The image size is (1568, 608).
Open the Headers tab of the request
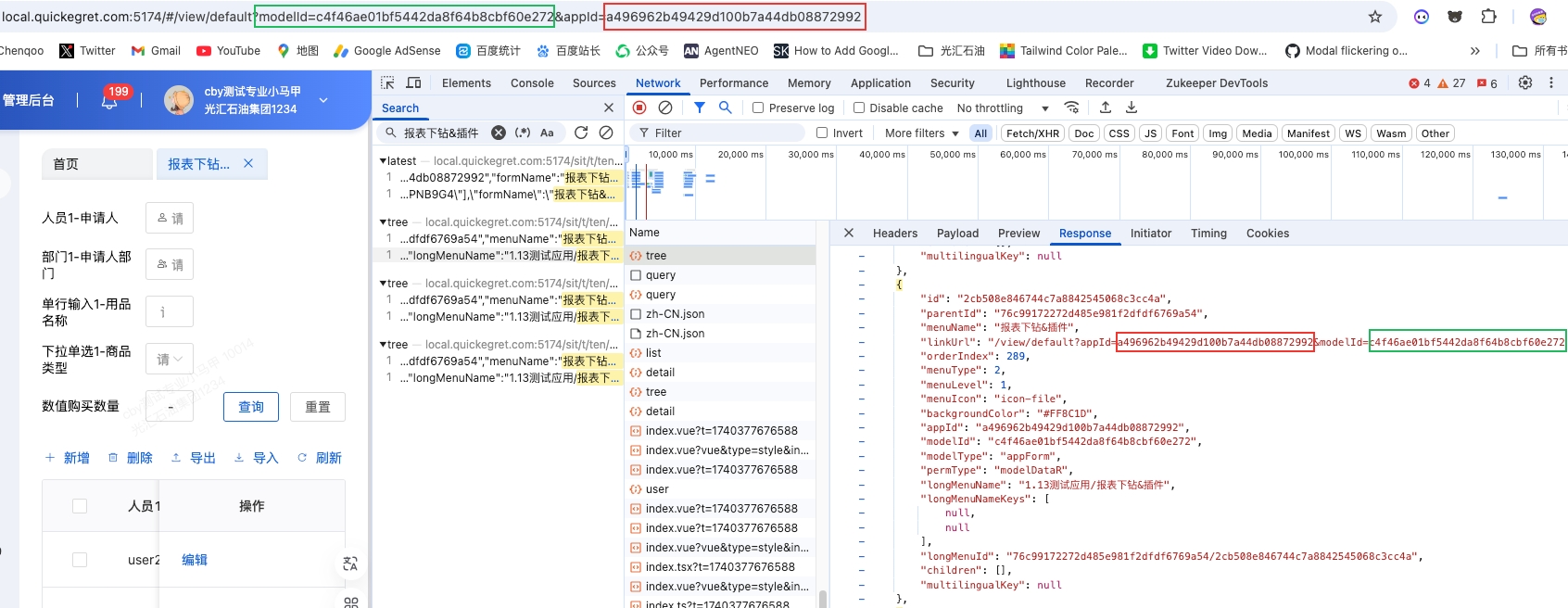pyautogui.click(x=895, y=233)
